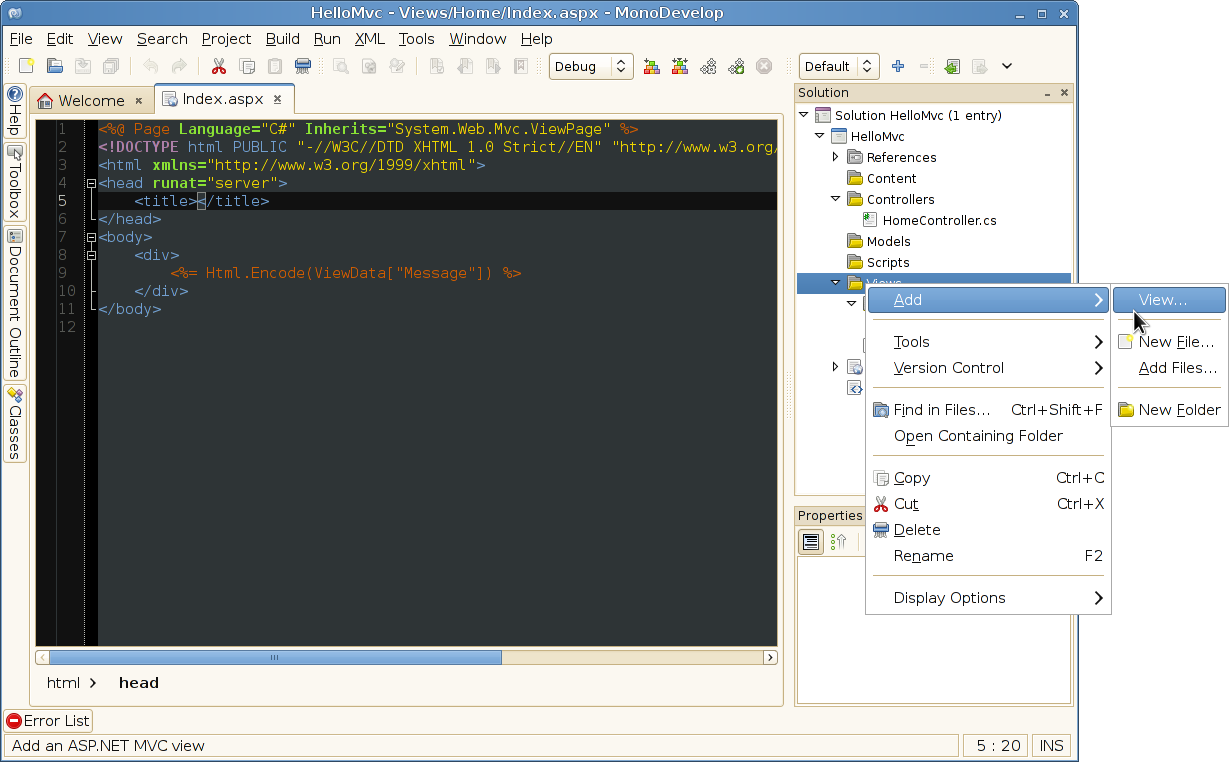
Task: Open the Help menu in menu bar
Action: click(x=536, y=38)
